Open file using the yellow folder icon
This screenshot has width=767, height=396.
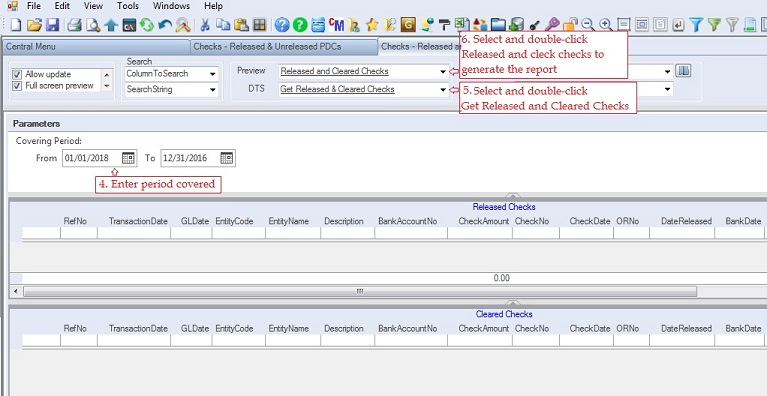point(34,24)
